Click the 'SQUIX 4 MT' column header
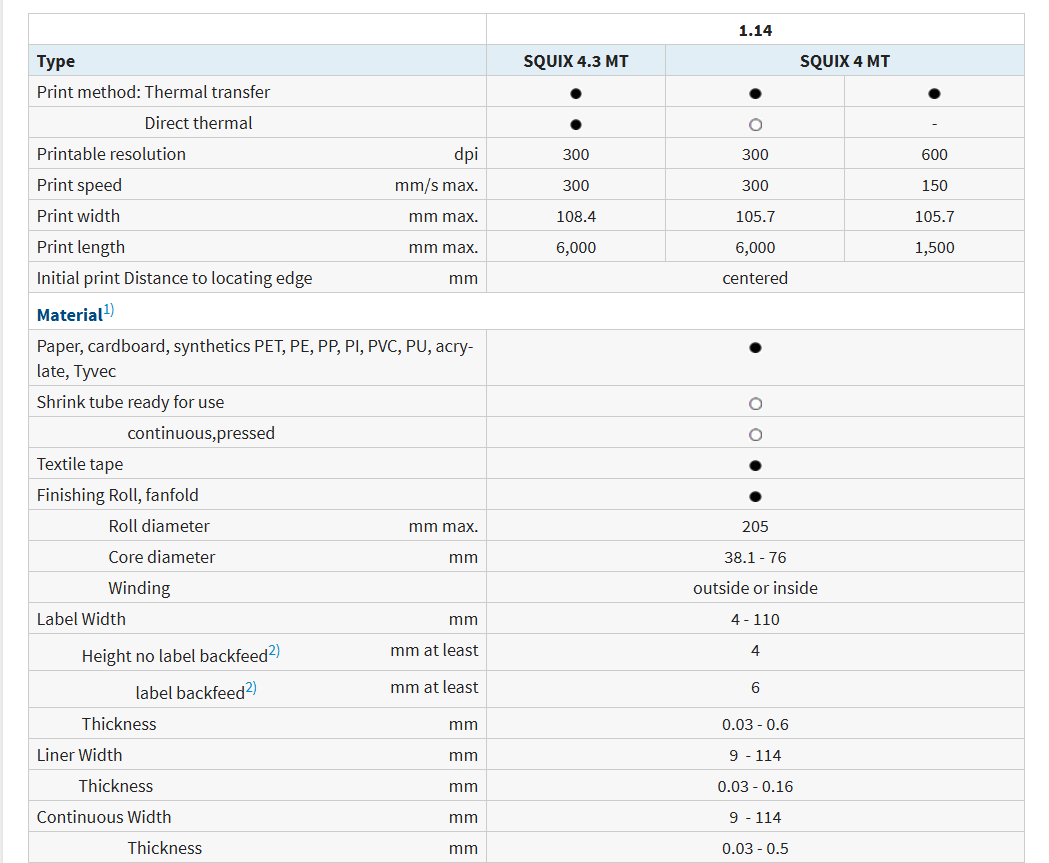The height and width of the screenshot is (863, 1049). (x=845, y=61)
